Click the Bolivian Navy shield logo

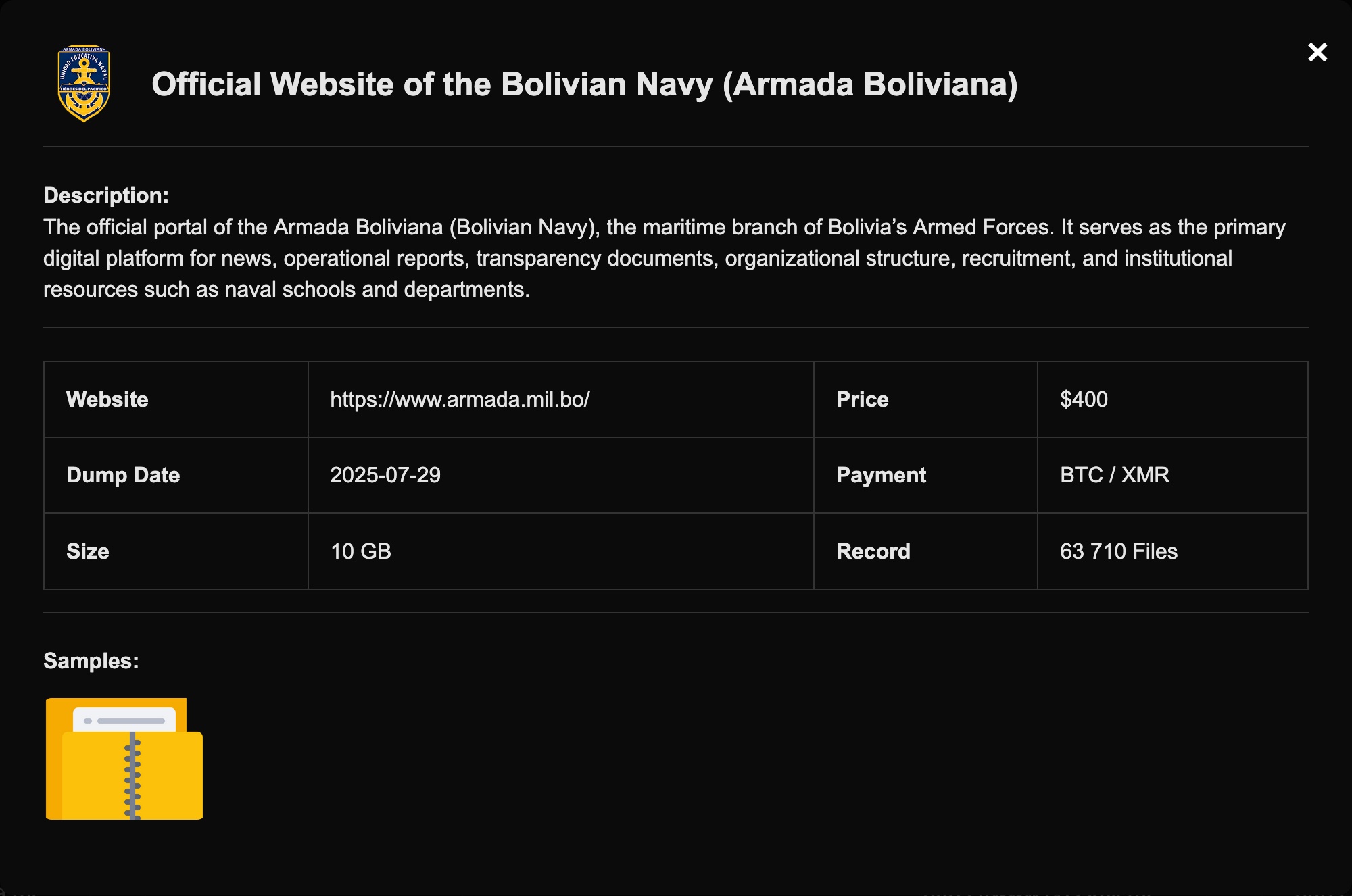84,84
